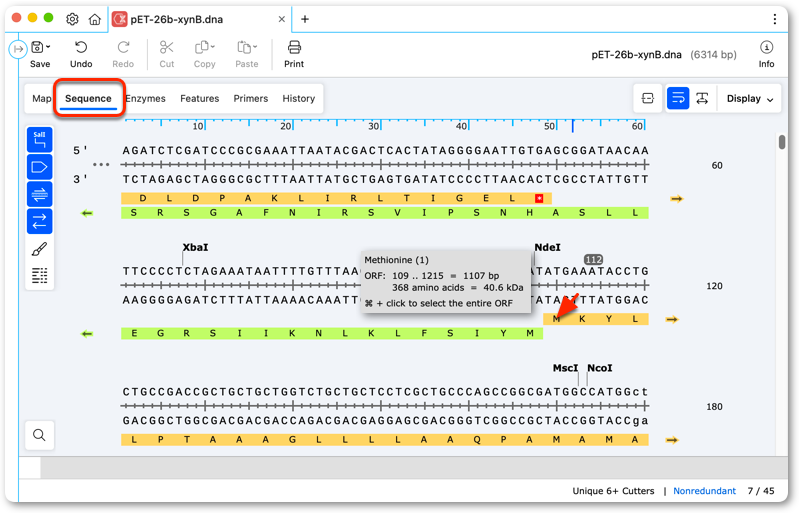
Task: Click the 112 position badge
Action: click(593, 259)
